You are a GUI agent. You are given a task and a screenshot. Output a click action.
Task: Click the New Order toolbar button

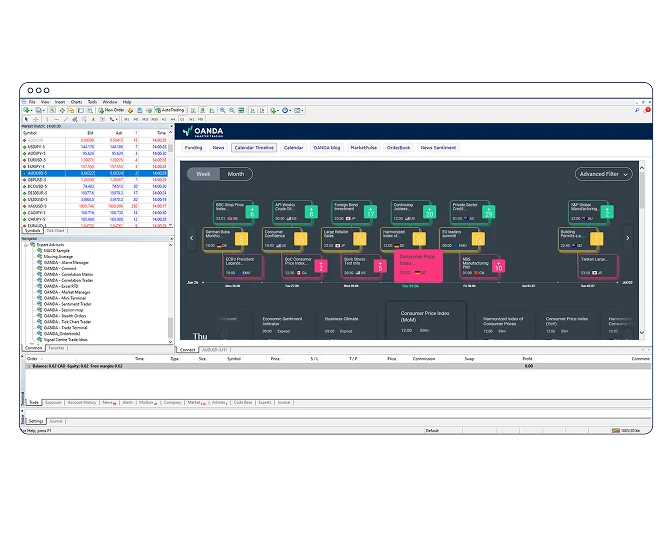pos(111,110)
